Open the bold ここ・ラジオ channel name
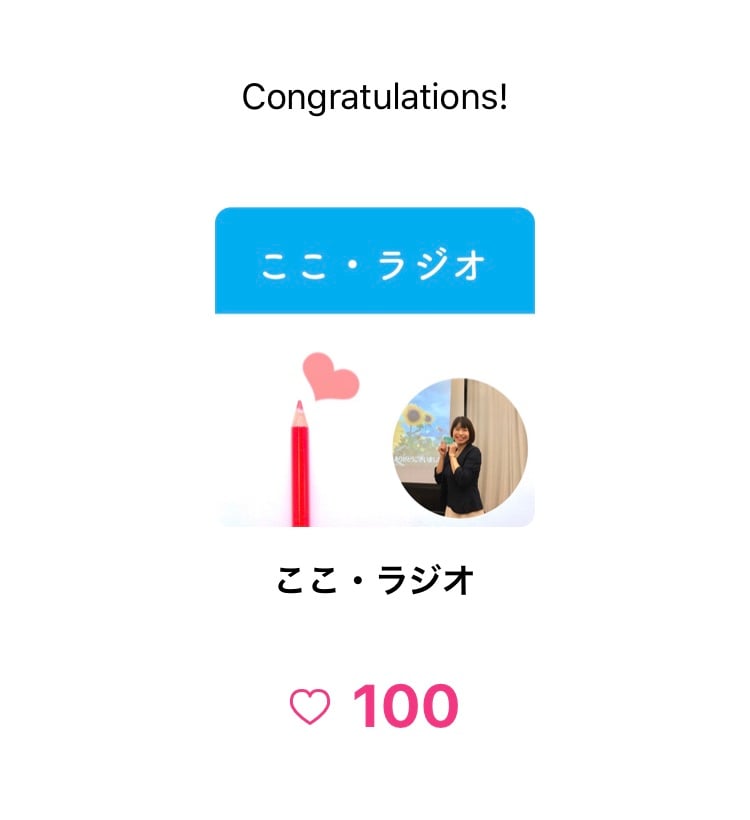The height and width of the screenshot is (820, 750). click(x=374, y=580)
